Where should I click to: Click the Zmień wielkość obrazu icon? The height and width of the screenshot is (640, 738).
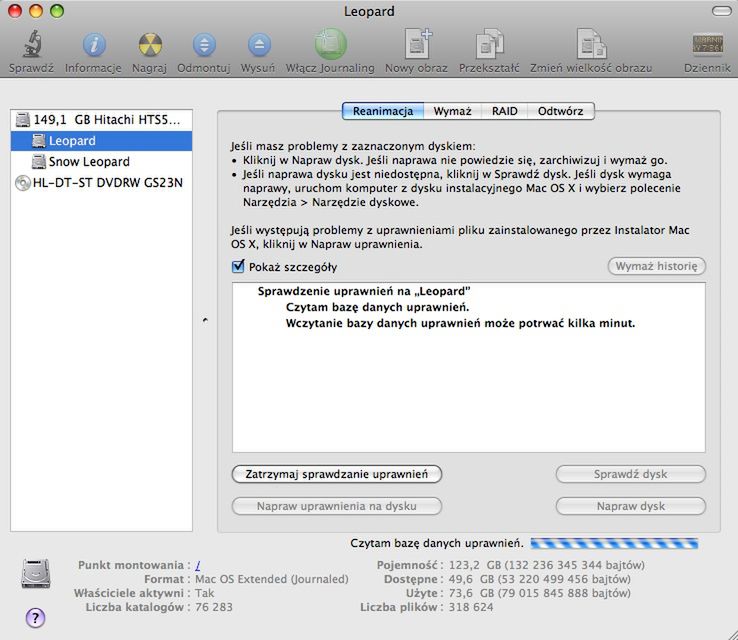[591, 44]
